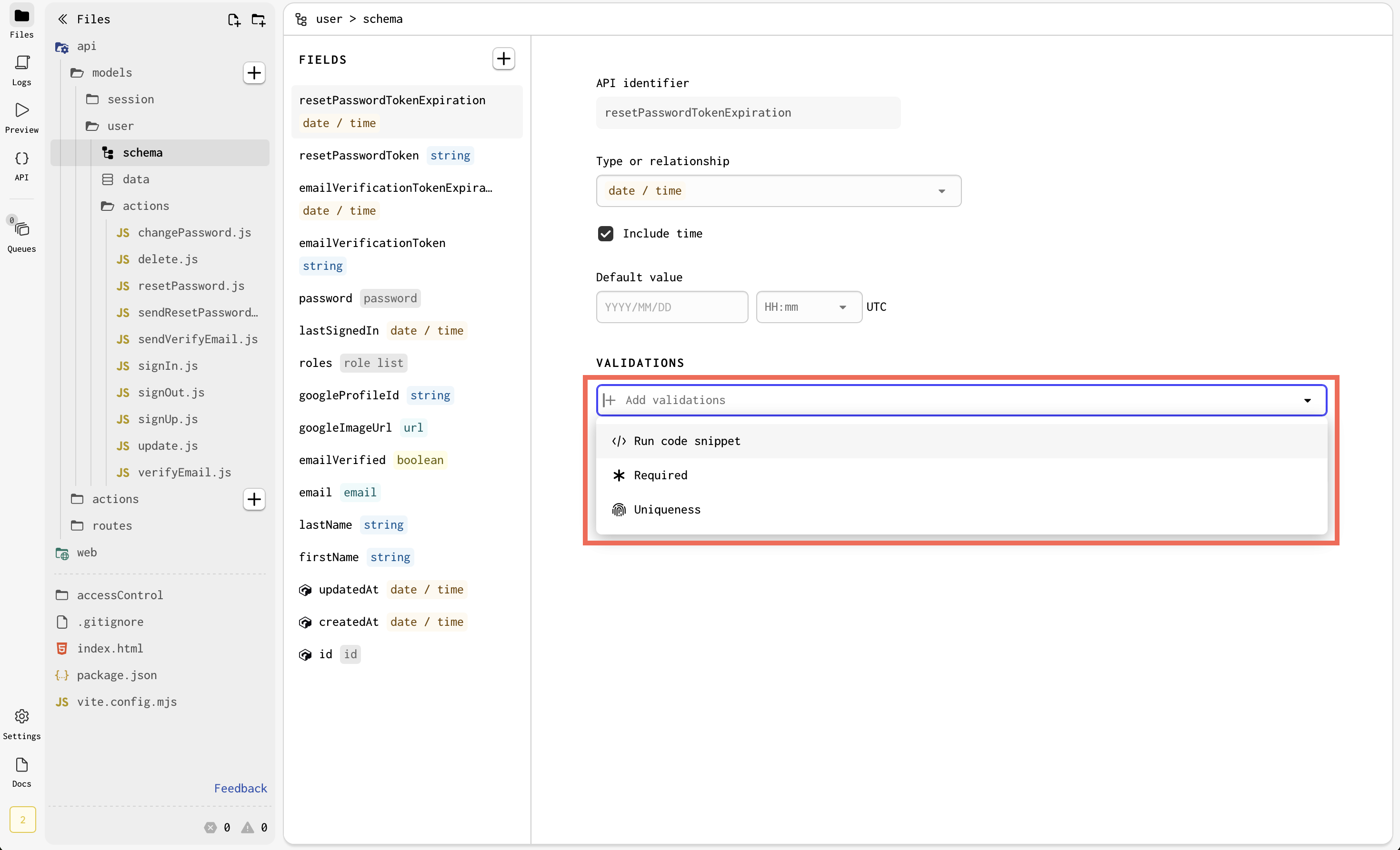
Task: Open Settings from the sidebar
Action: click(21, 724)
